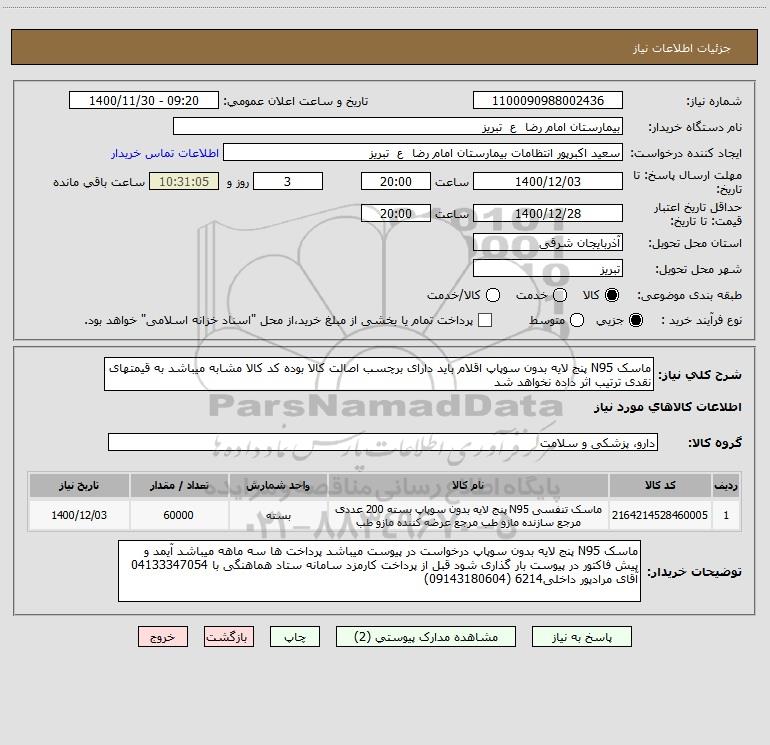
Task: Toggle اسناد خزانه اسلامی payment checkbox
Action: (x=485, y=320)
